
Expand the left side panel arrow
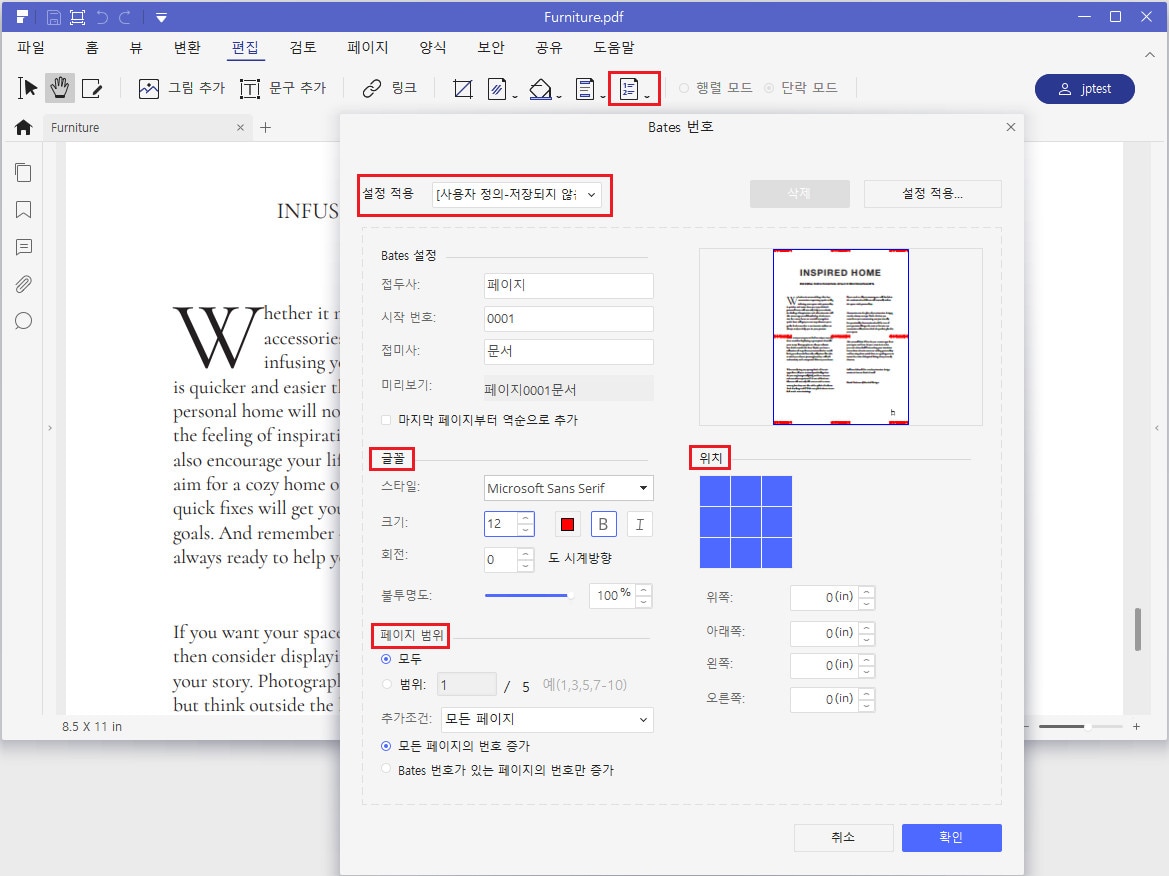[50, 428]
